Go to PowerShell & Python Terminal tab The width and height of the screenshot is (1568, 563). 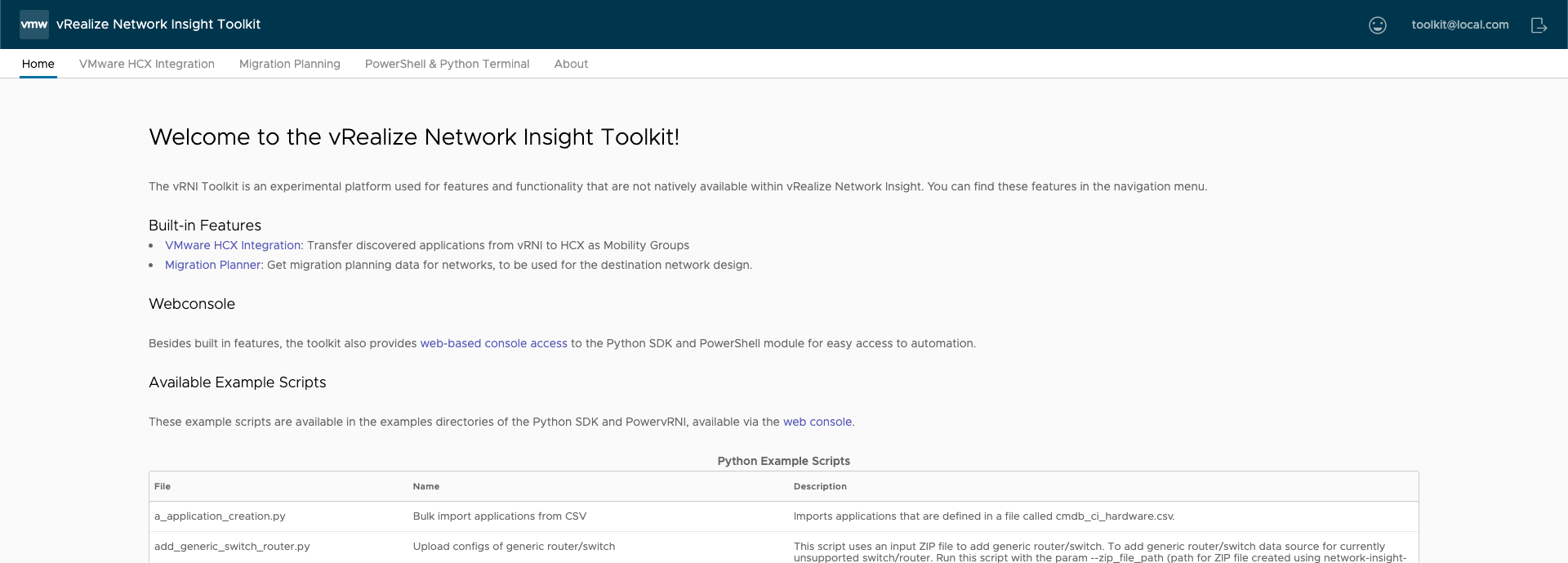click(447, 64)
